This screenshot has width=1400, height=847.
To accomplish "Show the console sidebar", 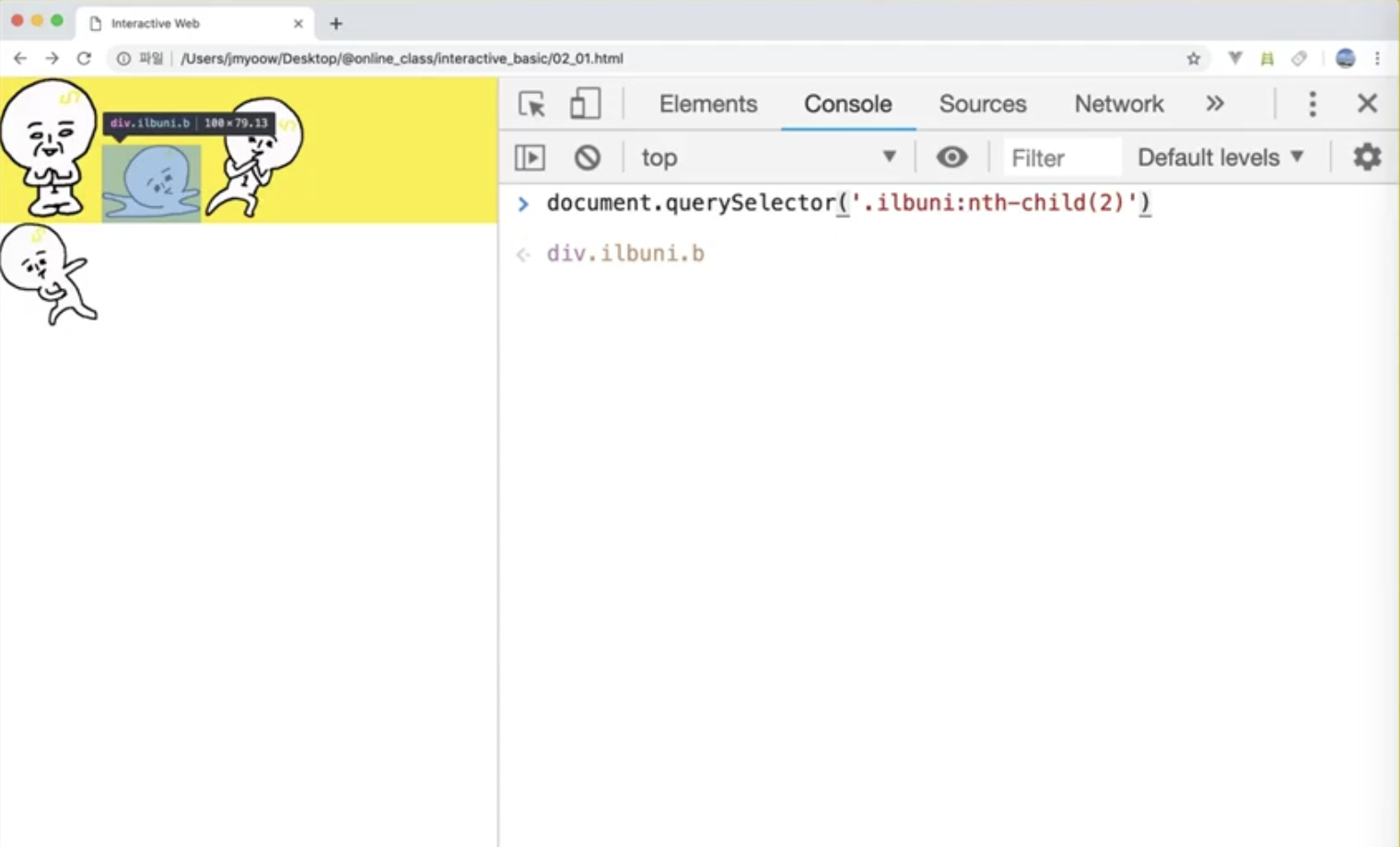I will tap(530, 157).
